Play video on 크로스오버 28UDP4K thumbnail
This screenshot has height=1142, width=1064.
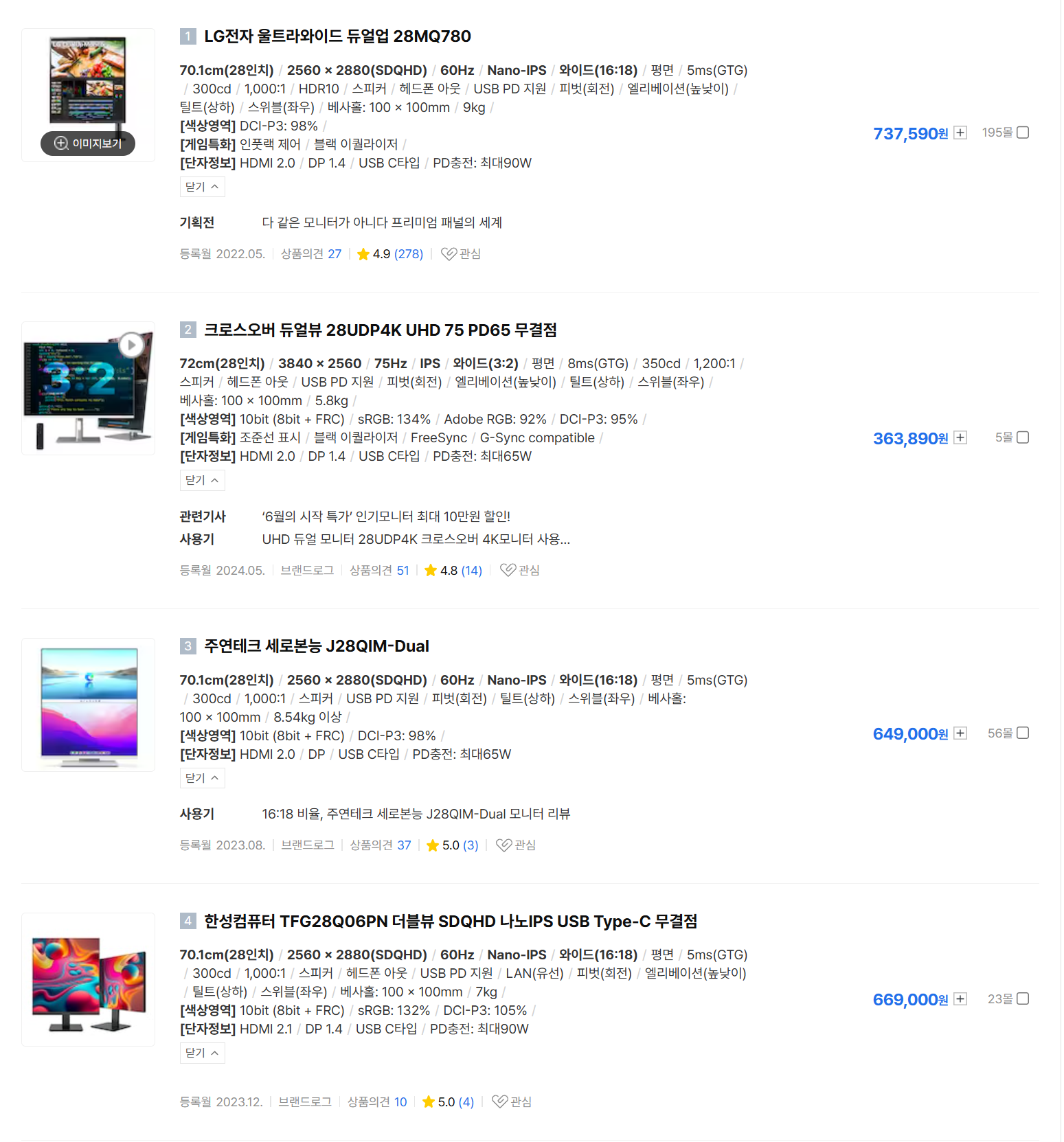[131, 345]
